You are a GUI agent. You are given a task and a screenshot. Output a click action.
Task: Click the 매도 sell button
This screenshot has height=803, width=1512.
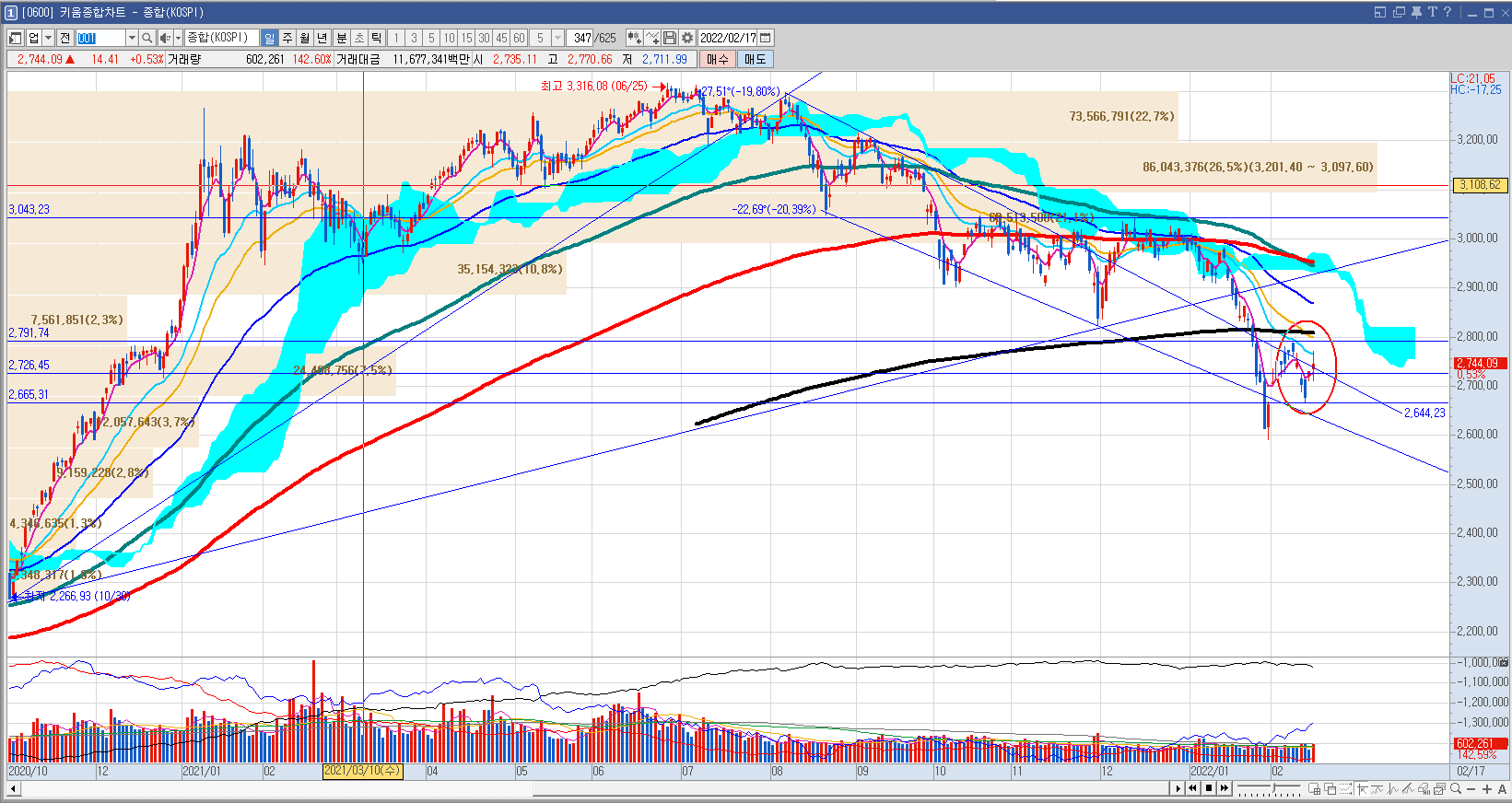[756, 59]
